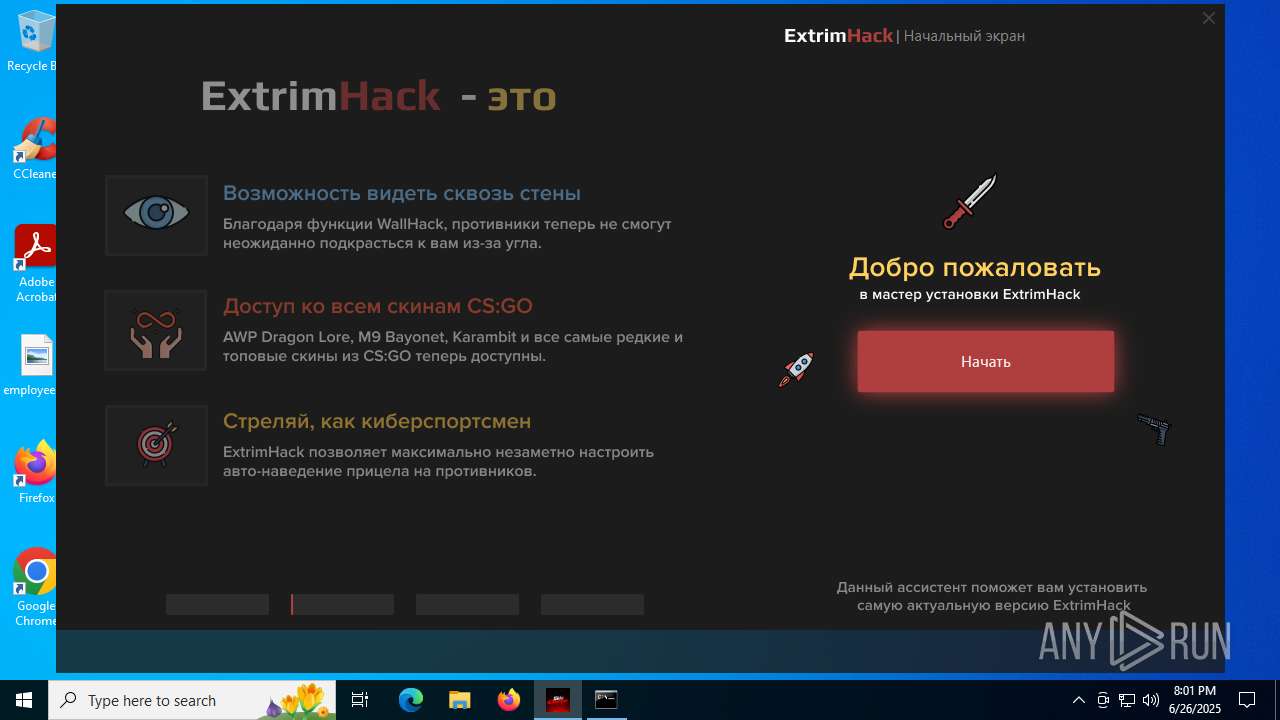Open the Windows Start menu
The image size is (1280, 720).
click(24, 700)
